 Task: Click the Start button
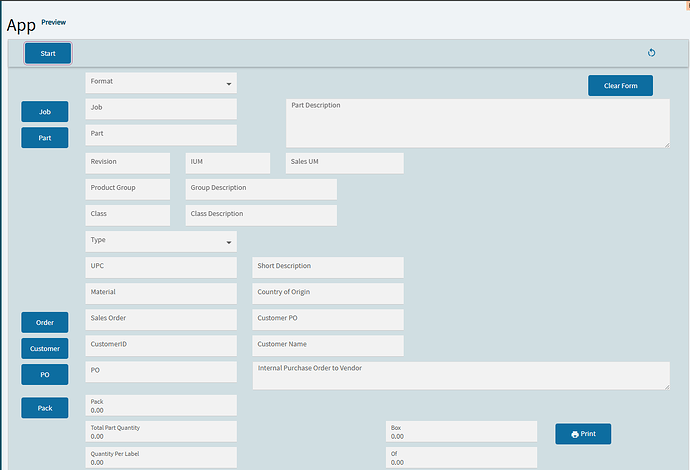48,53
